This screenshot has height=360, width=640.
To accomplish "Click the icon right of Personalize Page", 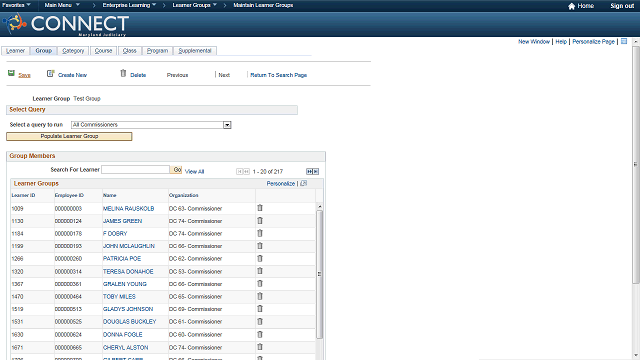I will point(624,41).
